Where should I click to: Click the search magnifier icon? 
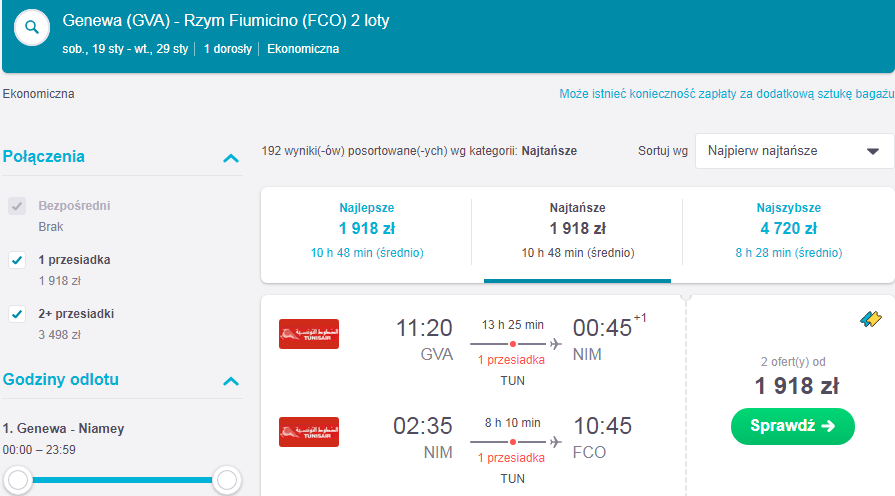32,27
